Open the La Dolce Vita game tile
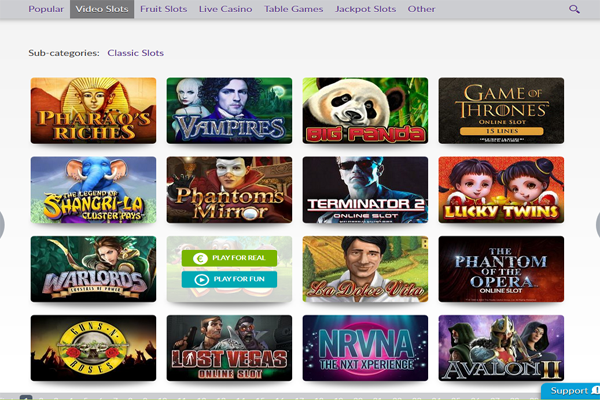Screen dimensions: 600x400 365,269
